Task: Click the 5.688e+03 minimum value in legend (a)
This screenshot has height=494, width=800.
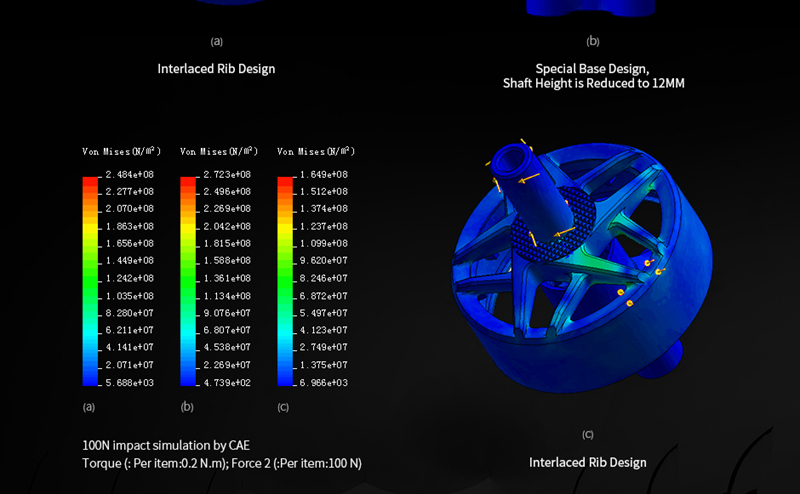Action: pyautogui.click(x=132, y=382)
